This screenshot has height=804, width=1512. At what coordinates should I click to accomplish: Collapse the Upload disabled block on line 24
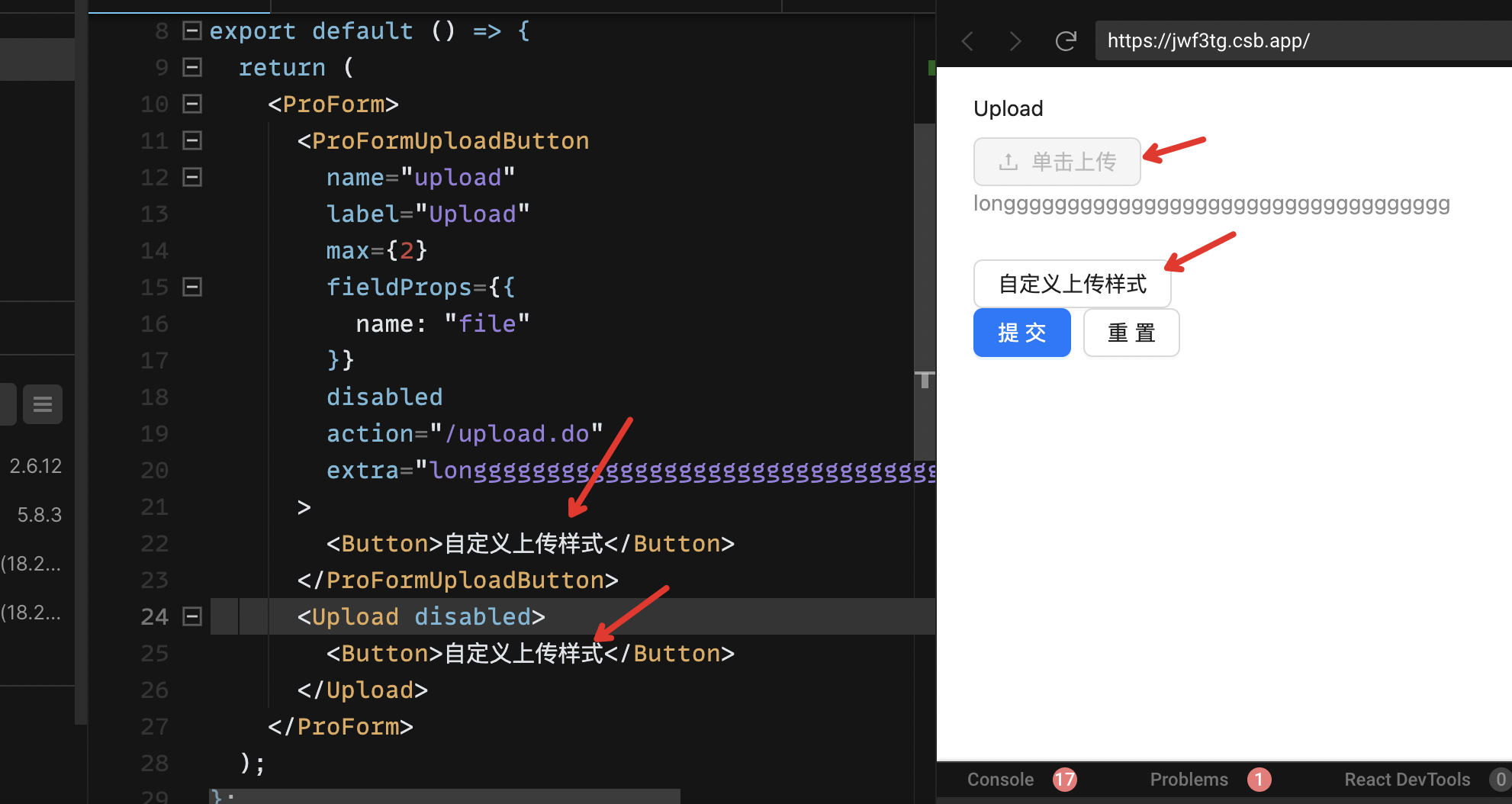click(x=191, y=616)
